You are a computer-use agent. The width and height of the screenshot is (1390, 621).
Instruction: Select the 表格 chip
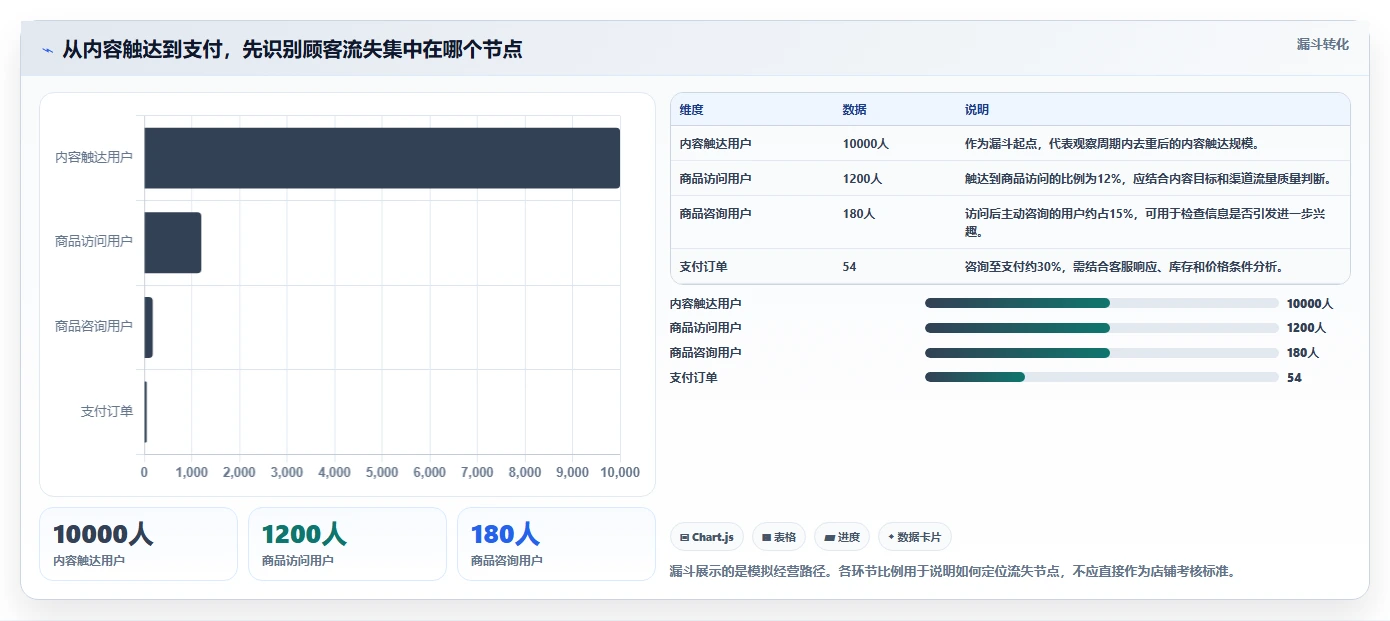pyautogui.click(x=779, y=537)
